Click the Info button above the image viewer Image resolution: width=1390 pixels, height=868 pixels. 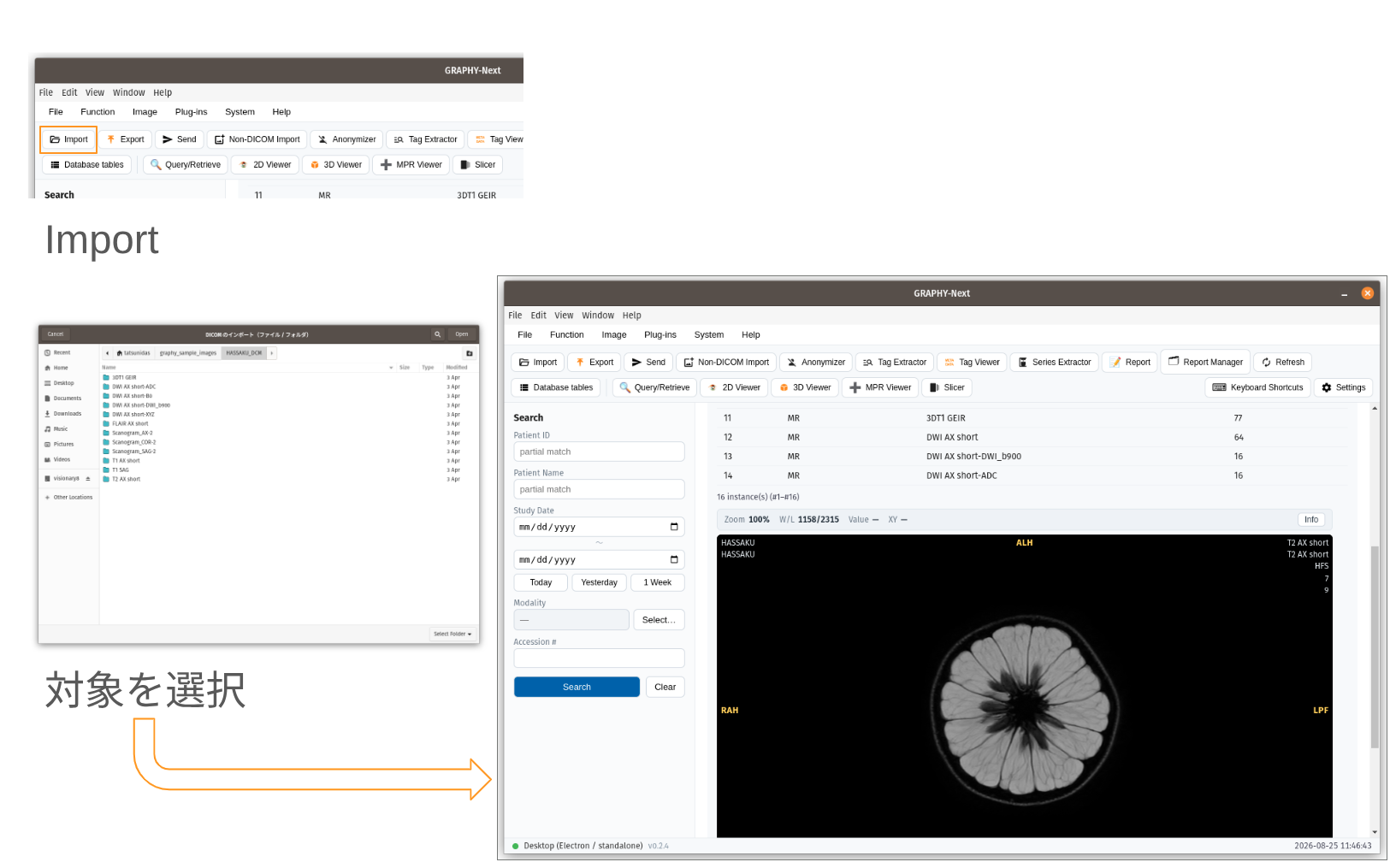coord(1311,520)
